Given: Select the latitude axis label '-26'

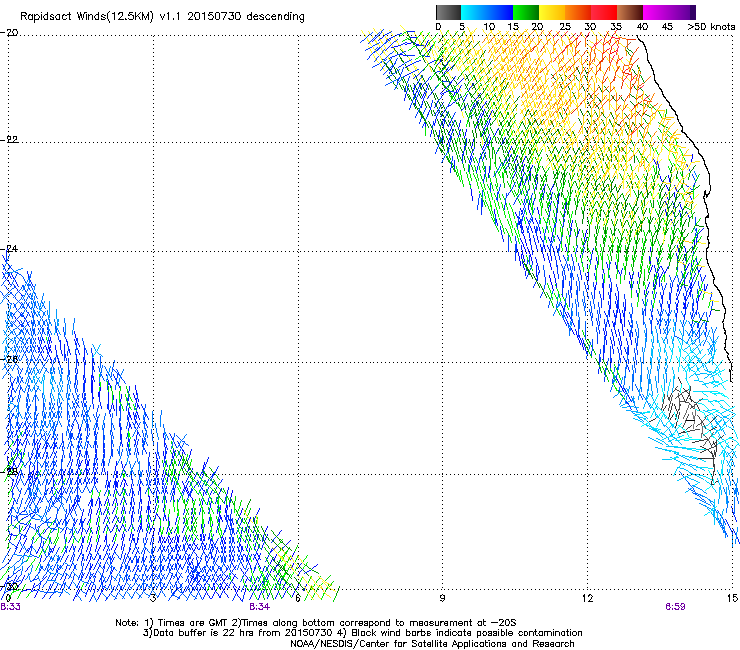Looking at the screenshot, I should [10, 359].
